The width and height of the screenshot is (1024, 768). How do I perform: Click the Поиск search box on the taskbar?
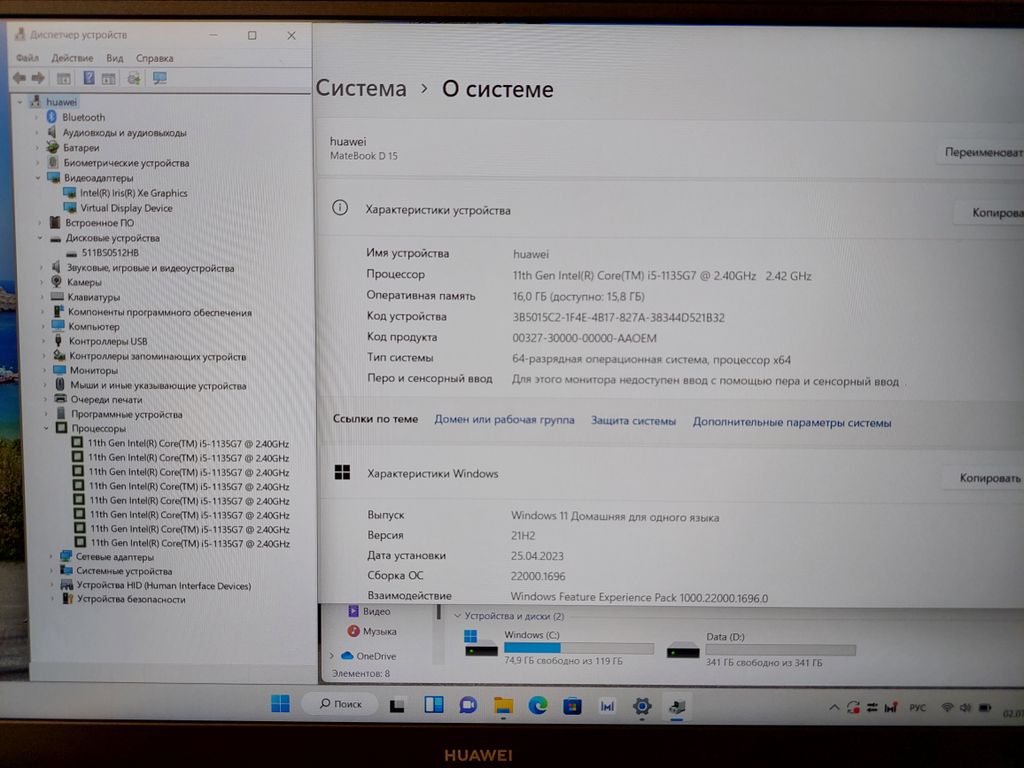click(x=340, y=704)
